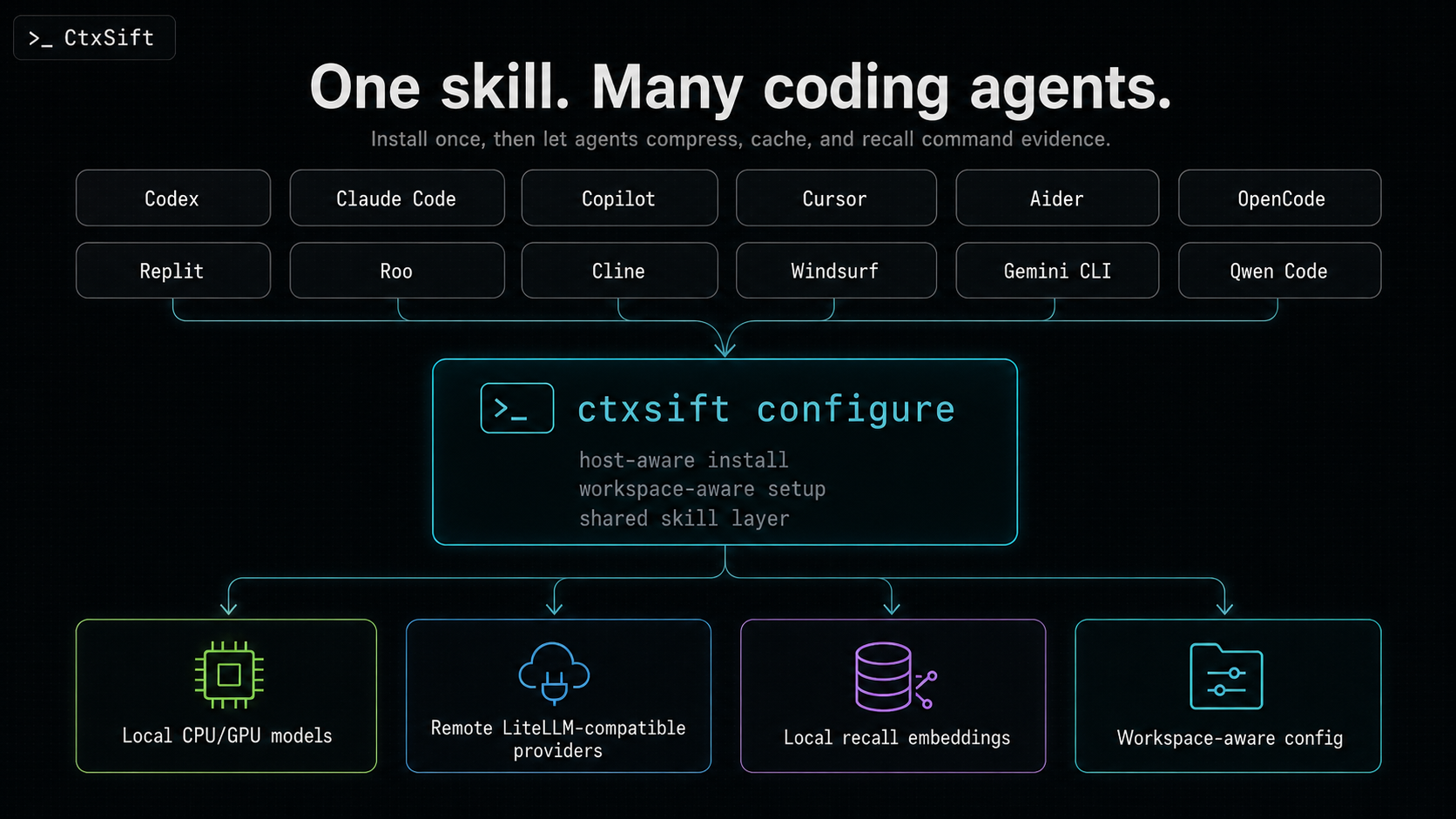Click the CtxSift logo badge
1456x819 pixels.
tap(94, 37)
